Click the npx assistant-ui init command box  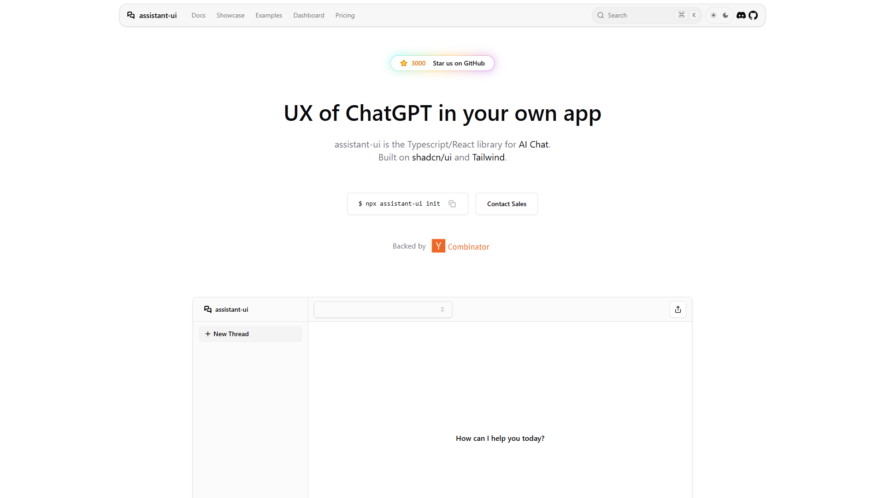tap(408, 204)
